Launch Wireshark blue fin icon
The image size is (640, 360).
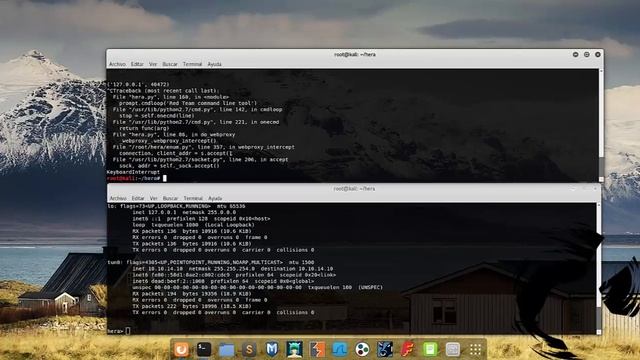(340, 349)
